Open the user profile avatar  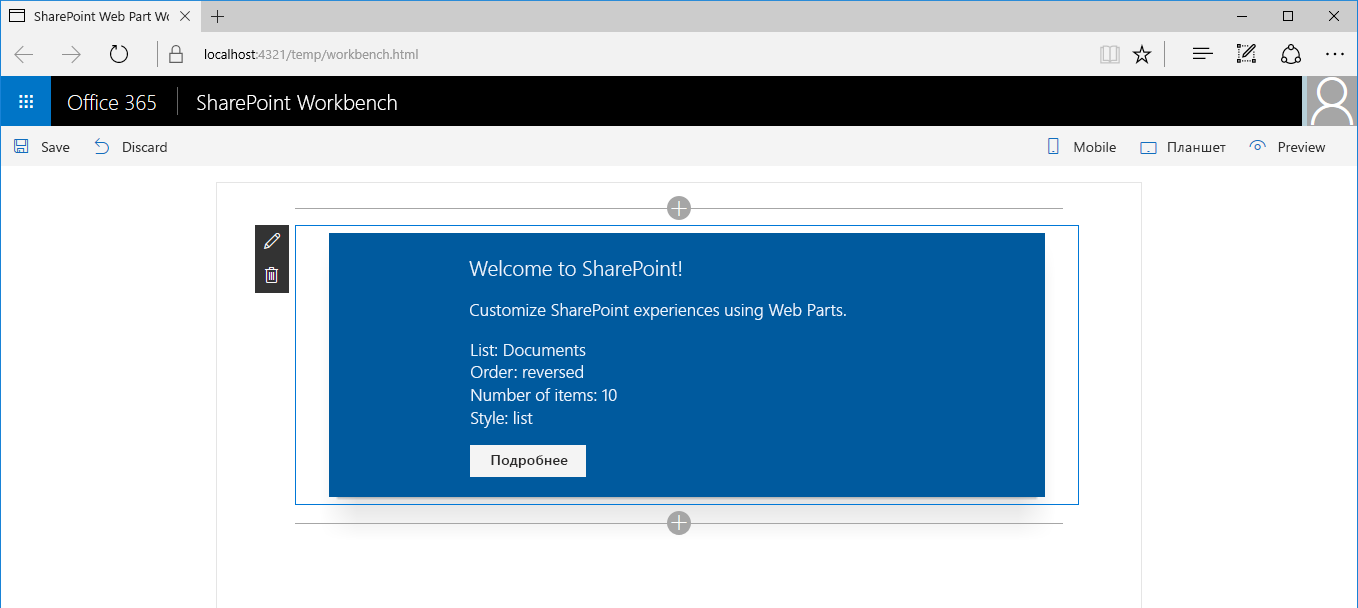(1332, 102)
